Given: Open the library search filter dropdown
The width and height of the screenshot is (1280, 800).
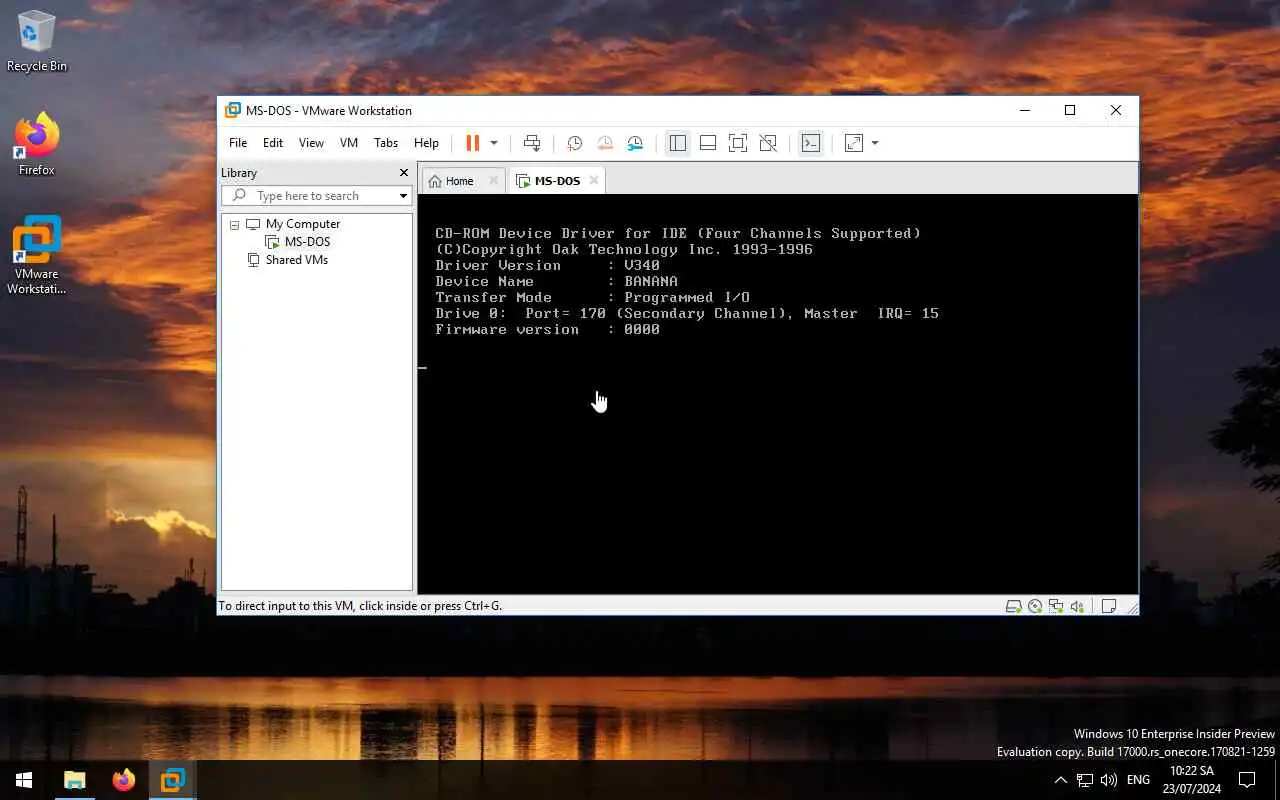Looking at the screenshot, I should (x=403, y=196).
